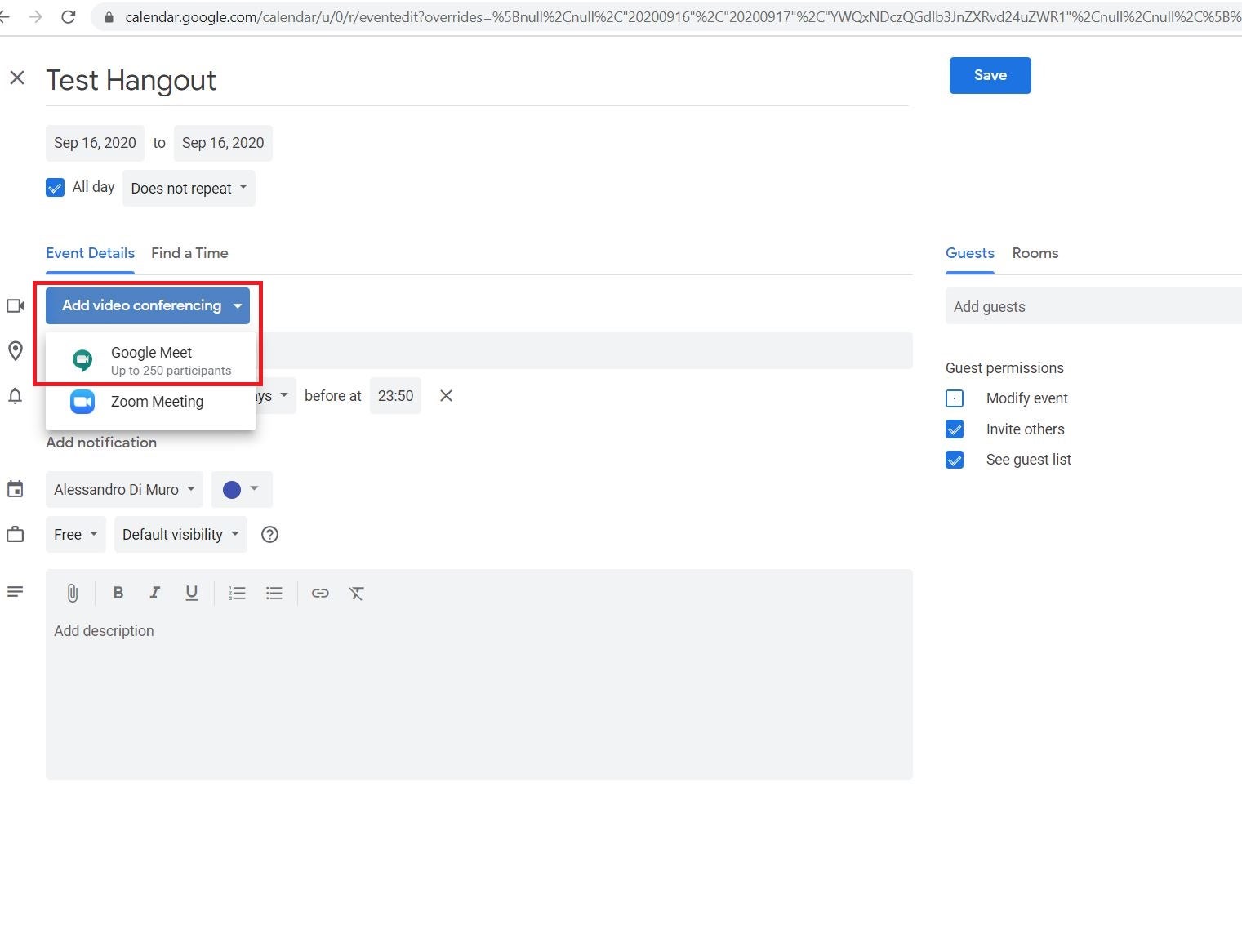Choose Zoom Meeting from the menu
The image size is (1242, 952).
click(150, 402)
